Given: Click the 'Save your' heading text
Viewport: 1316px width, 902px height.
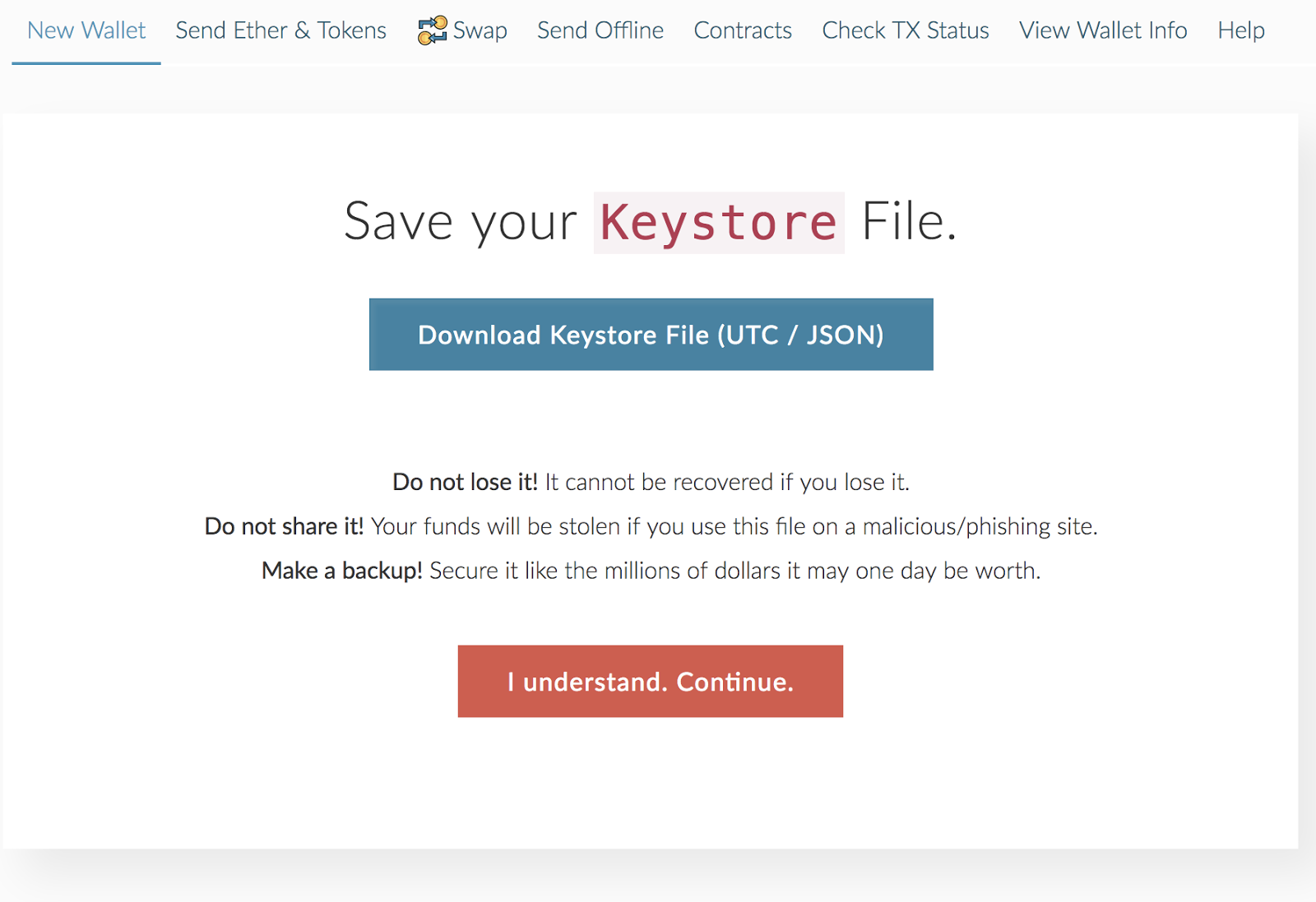Looking at the screenshot, I should (461, 222).
